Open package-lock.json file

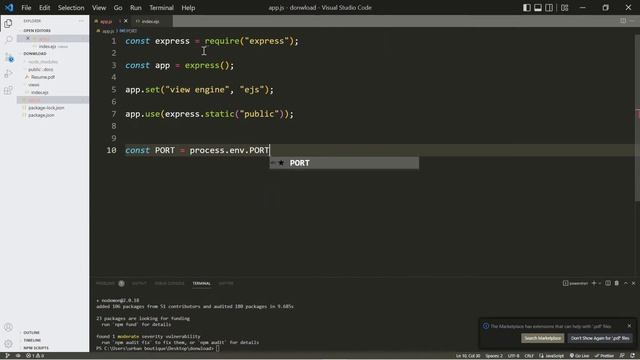(x=46, y=108)
